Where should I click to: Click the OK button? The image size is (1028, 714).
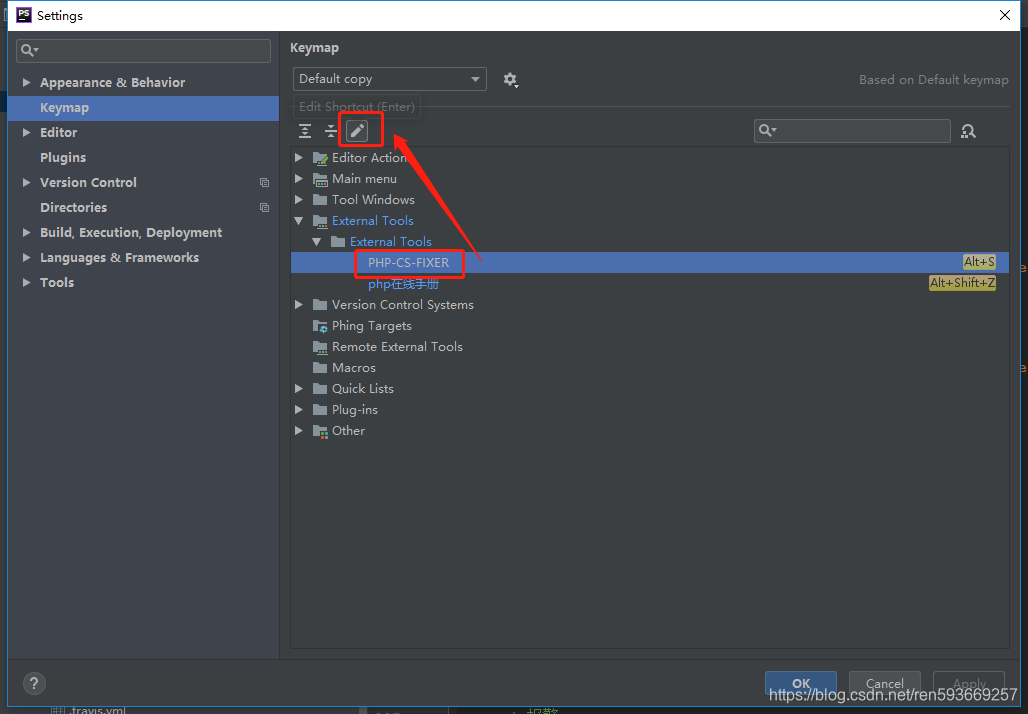[801, 683]
